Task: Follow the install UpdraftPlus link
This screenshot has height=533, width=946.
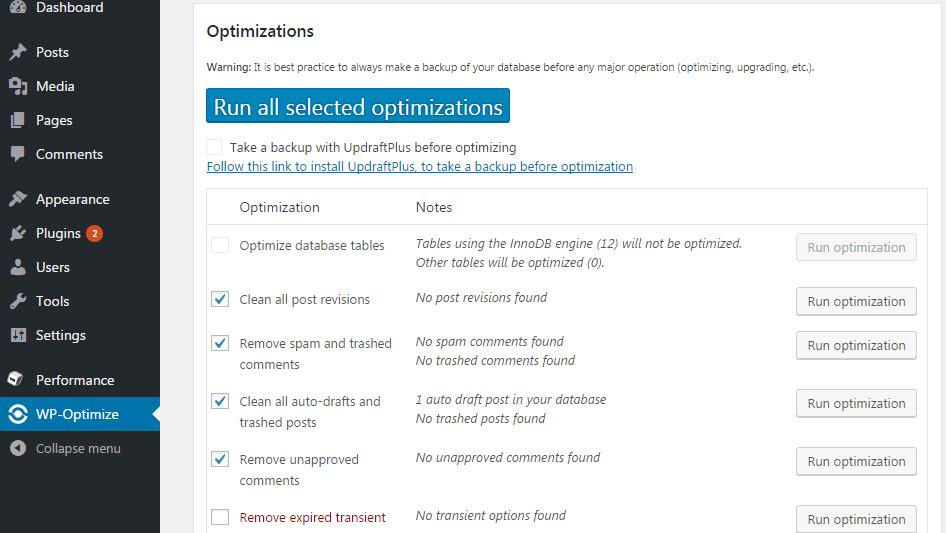Action: pos(419,167)
